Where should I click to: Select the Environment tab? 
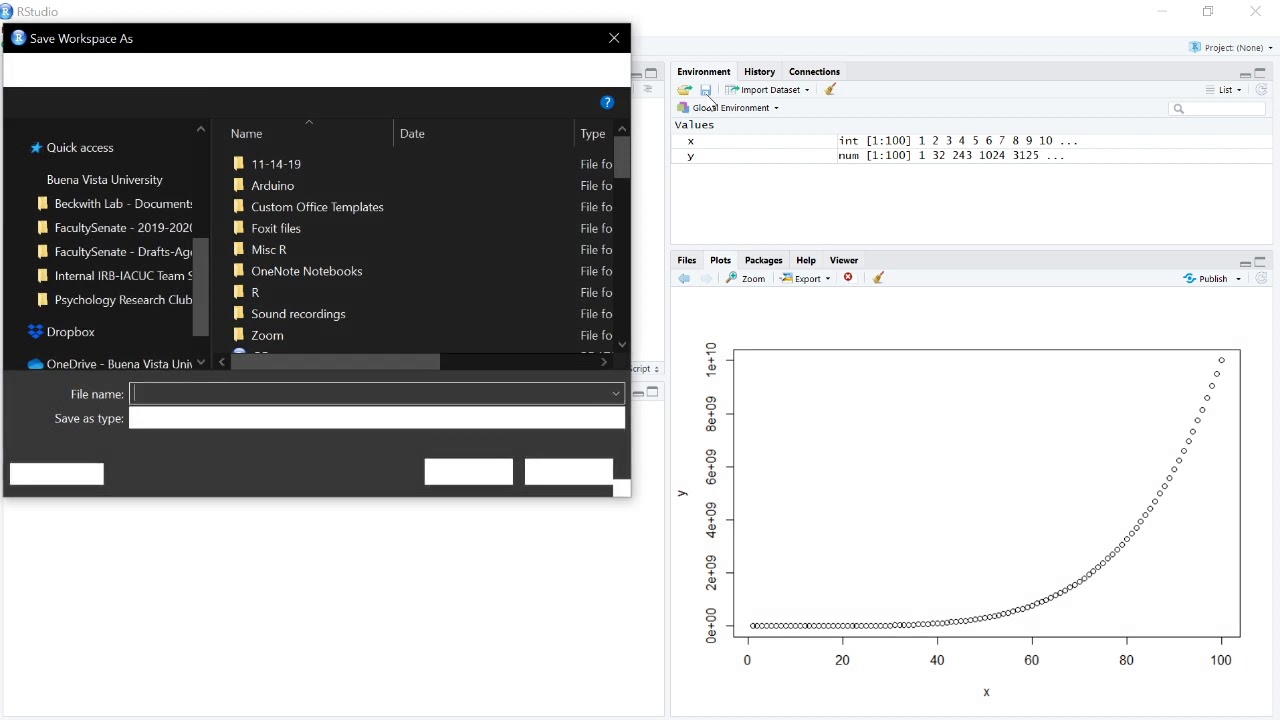pyautogui.click(x=704, y=72)
